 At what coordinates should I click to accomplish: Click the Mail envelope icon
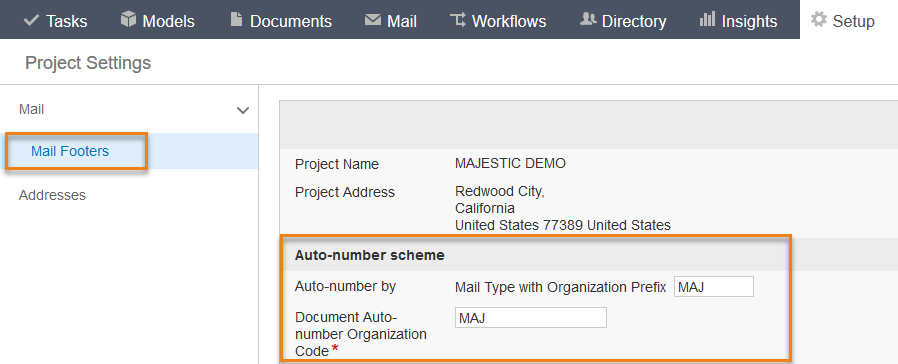[373, 20]
